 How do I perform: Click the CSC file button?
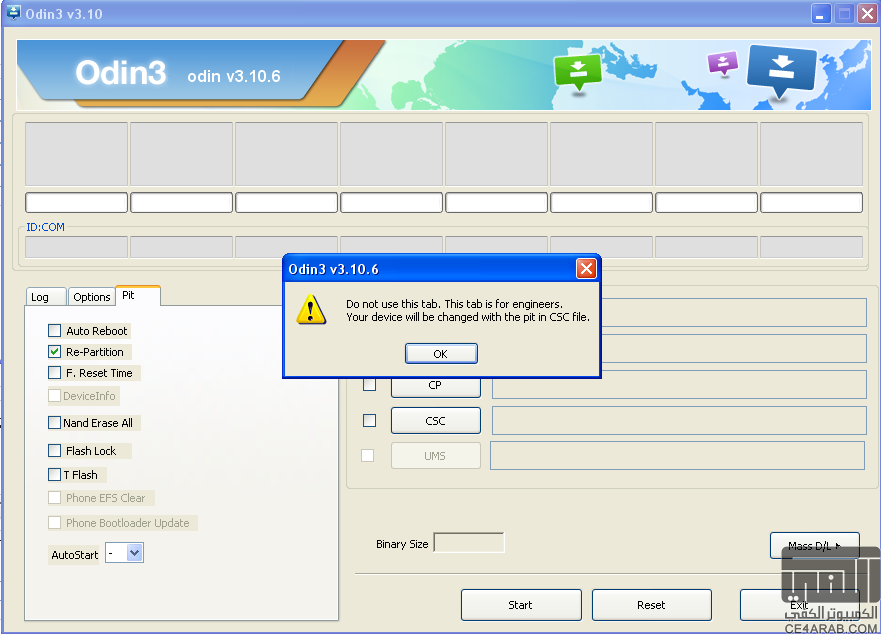point(435,421)
